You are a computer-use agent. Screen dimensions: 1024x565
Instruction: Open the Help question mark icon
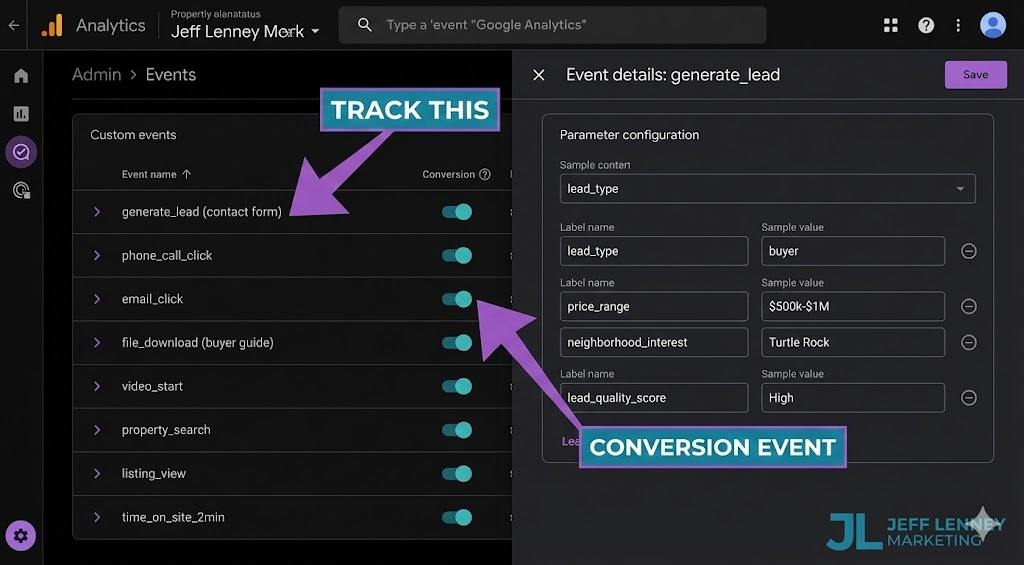tap(926, 25)
